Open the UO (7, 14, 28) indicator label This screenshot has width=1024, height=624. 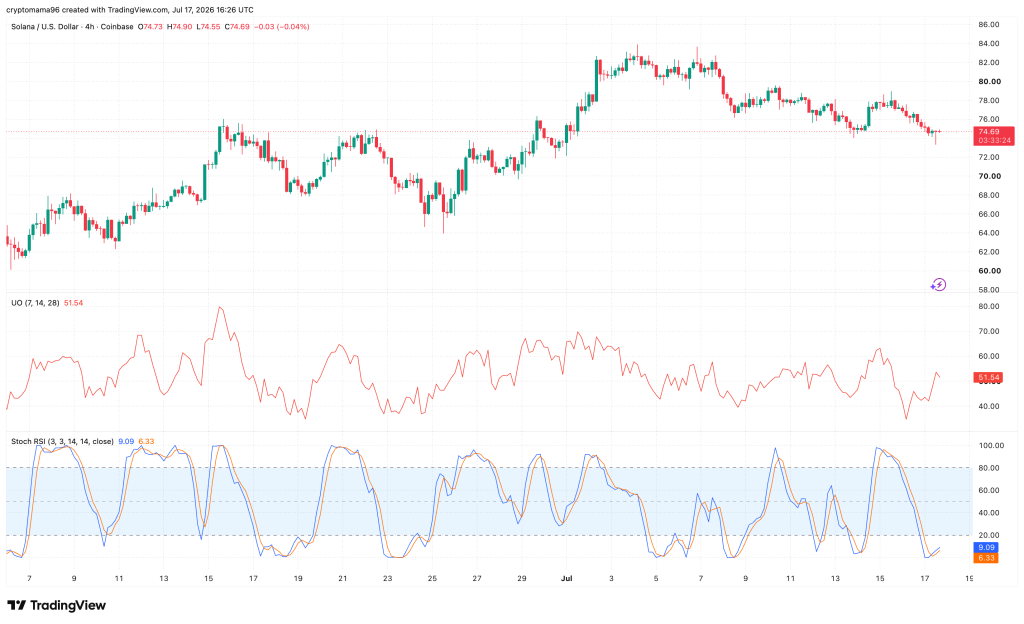(35, 303)
